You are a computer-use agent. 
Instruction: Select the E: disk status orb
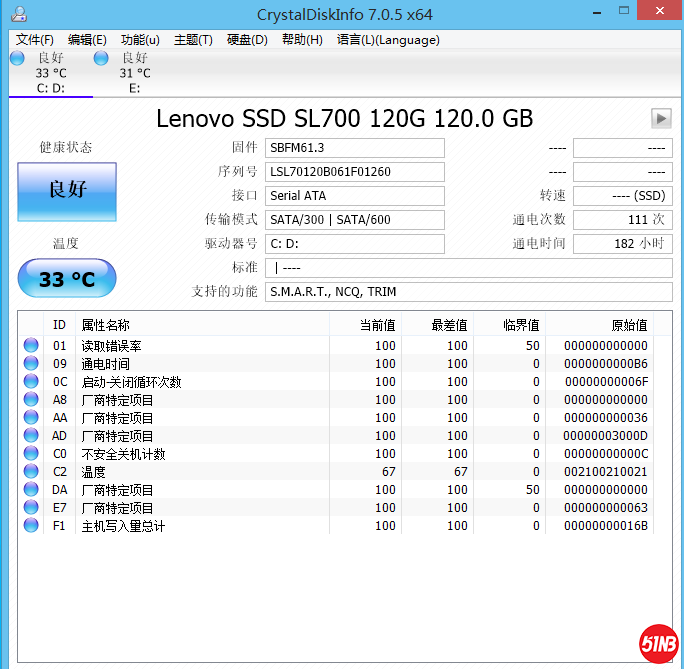102,59
